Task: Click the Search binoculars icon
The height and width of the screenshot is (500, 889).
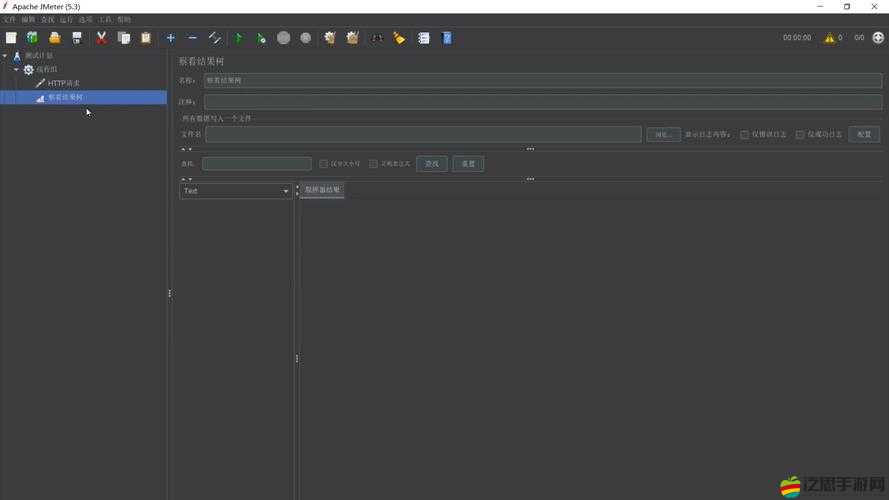Action: [377, 38]
